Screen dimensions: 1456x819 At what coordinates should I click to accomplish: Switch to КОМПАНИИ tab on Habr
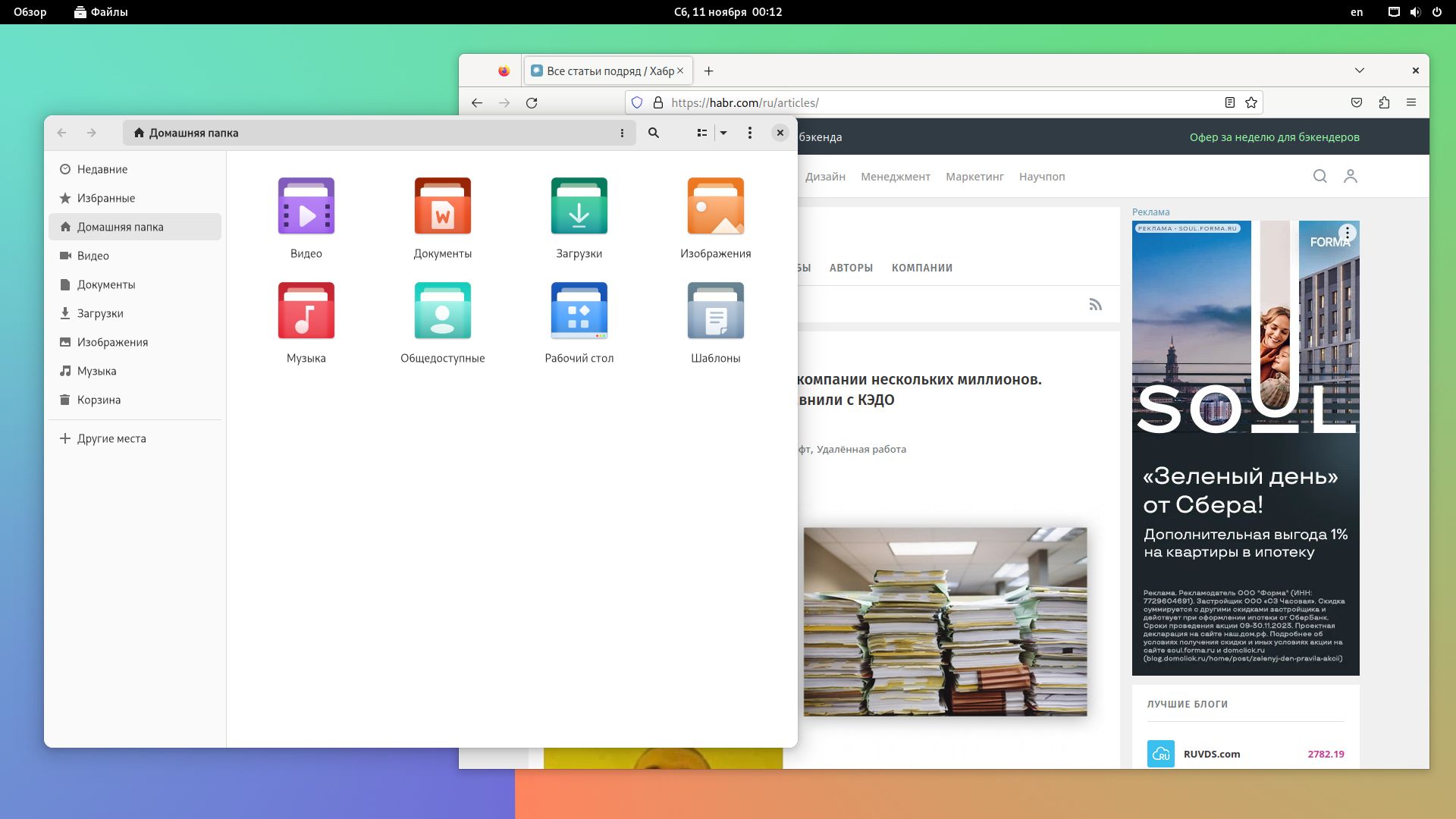[x=922, y=268]
